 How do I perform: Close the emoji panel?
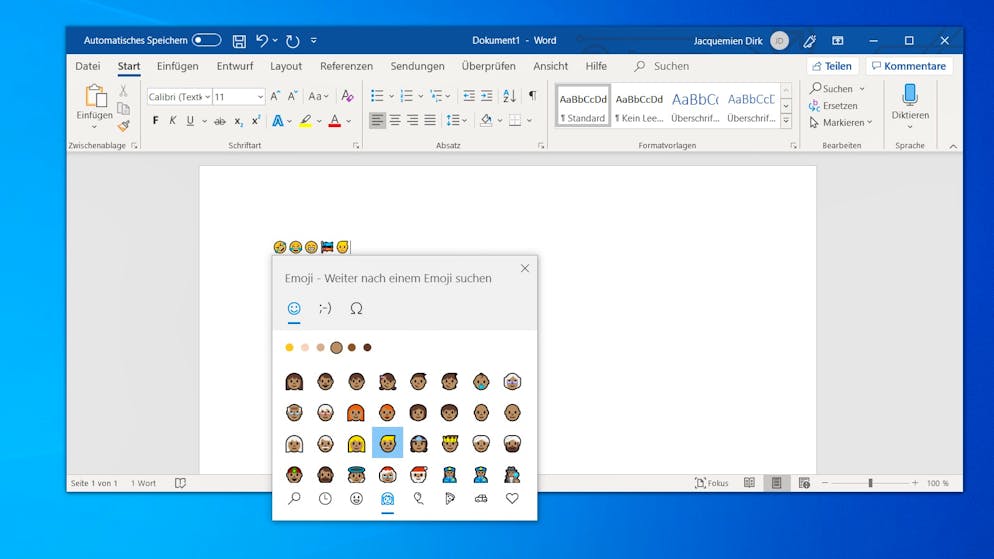[x=525, y=268]
